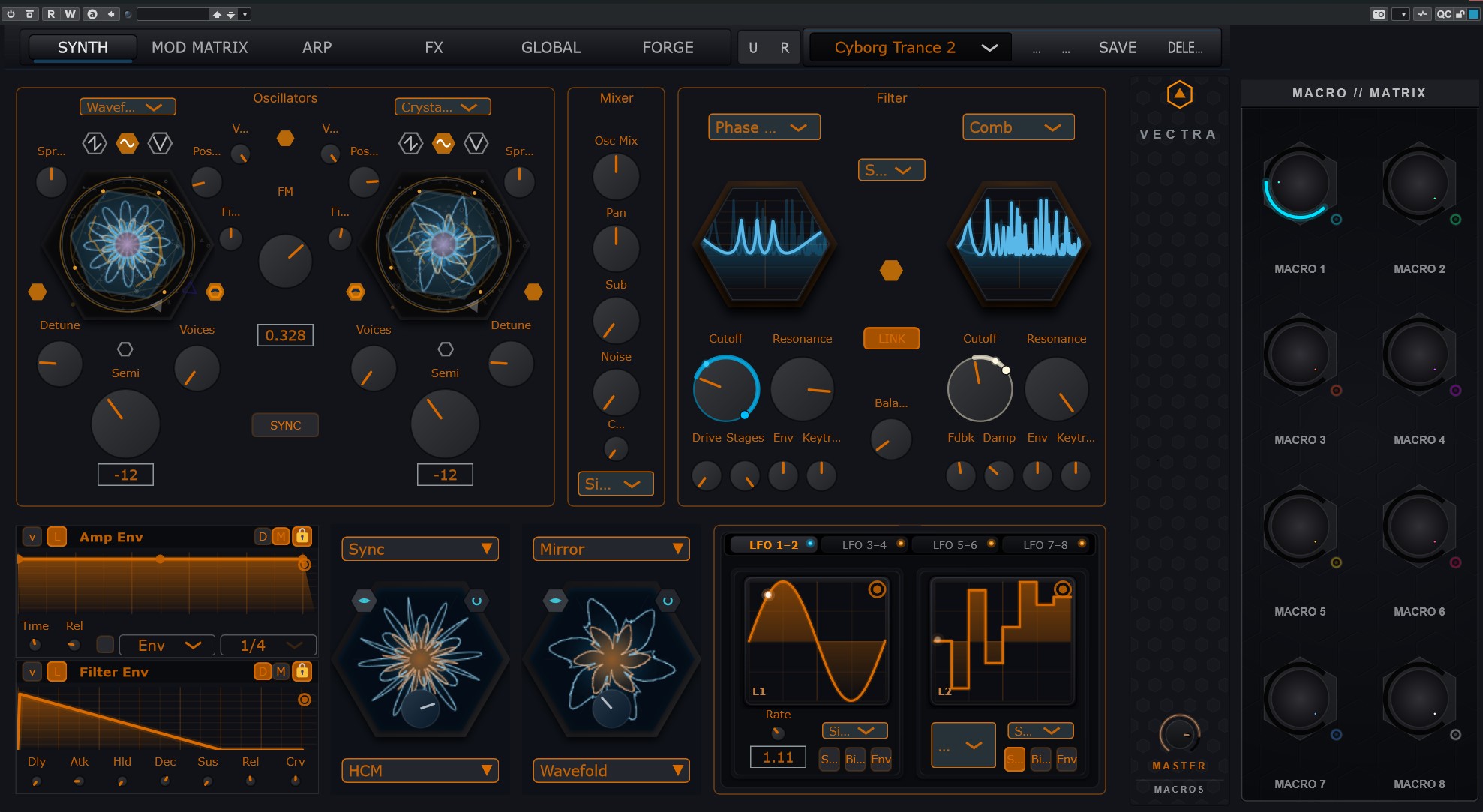1483x812 pixels.
Task: Toggle the filter LINK button
Action: click(891, 338)
